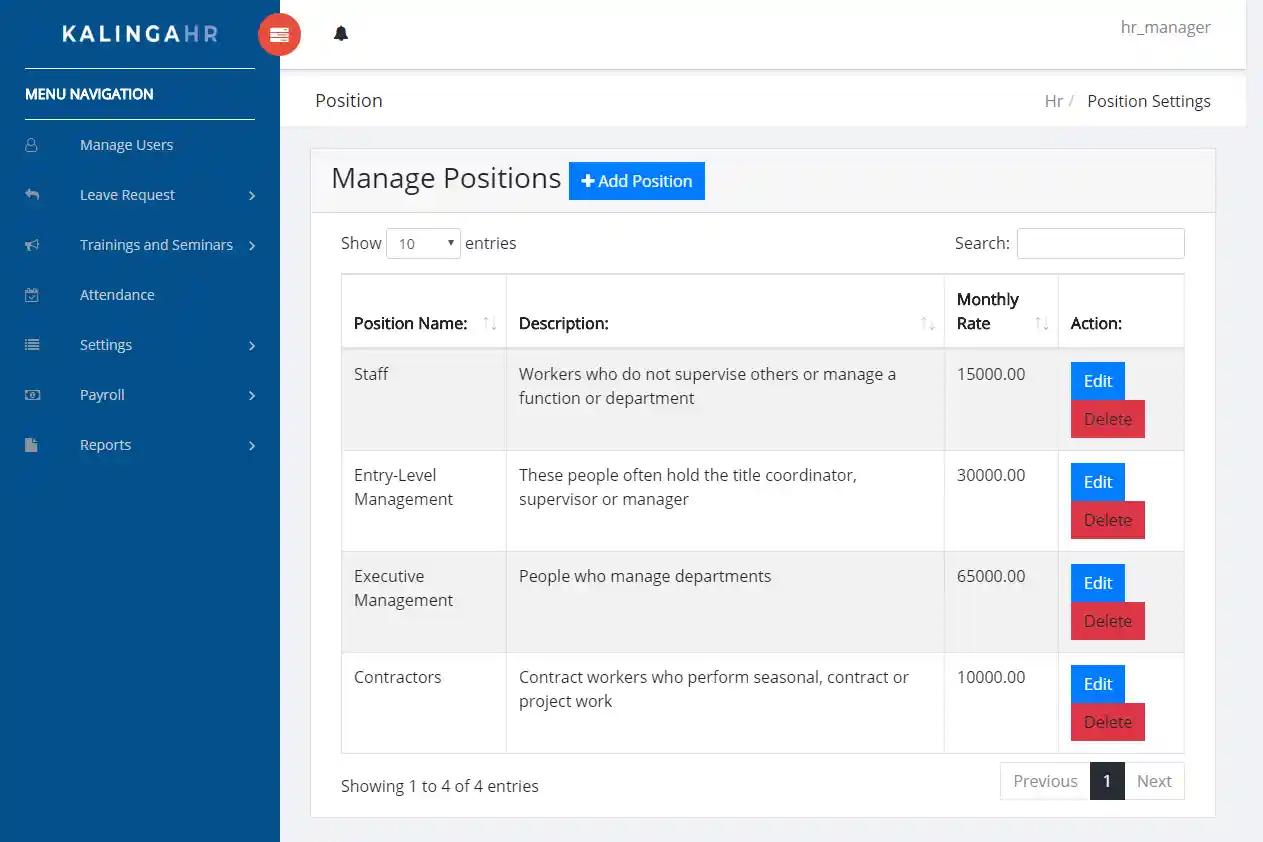Viewport: 1263px width, 842px height.
Task: Edit the Contractors position
Action: point(1098,684)
